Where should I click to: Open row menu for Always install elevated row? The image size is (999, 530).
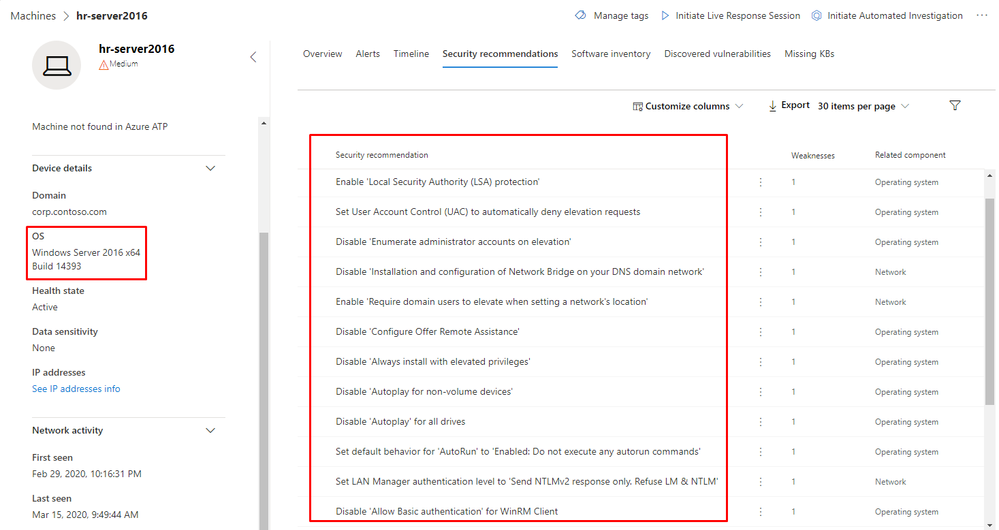(x=760, y=362)
